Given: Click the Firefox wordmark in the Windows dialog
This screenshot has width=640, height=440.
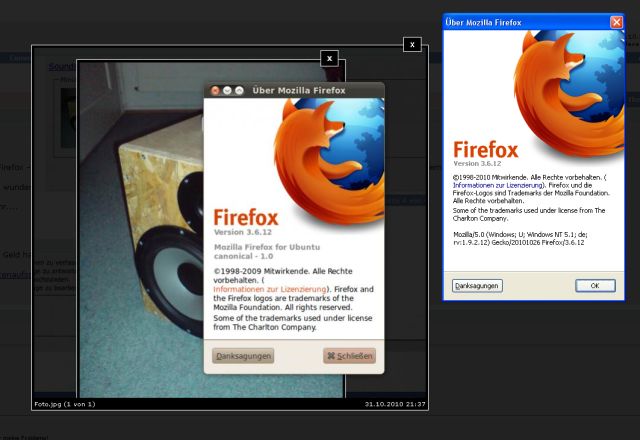Looking at the screenshot, I should click(486, 149).
